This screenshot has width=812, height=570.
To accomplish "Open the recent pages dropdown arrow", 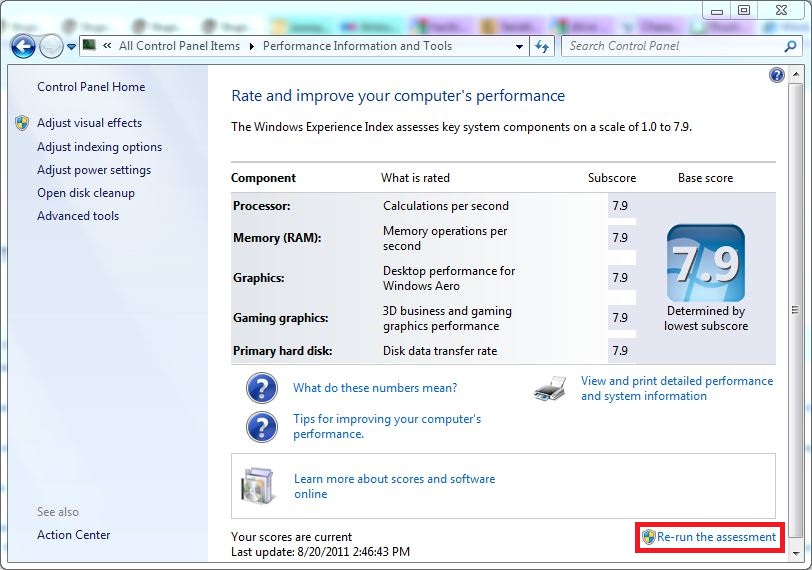I will tap(71, 47).
